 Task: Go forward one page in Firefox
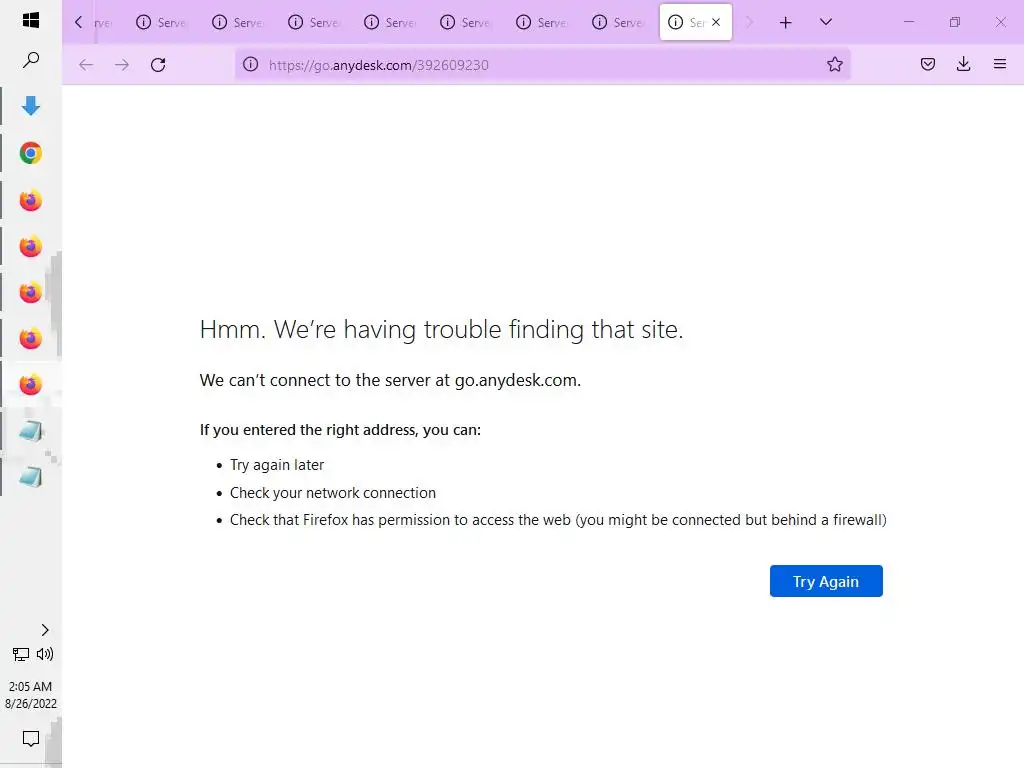pyautogui.click(x=121, y=65)
